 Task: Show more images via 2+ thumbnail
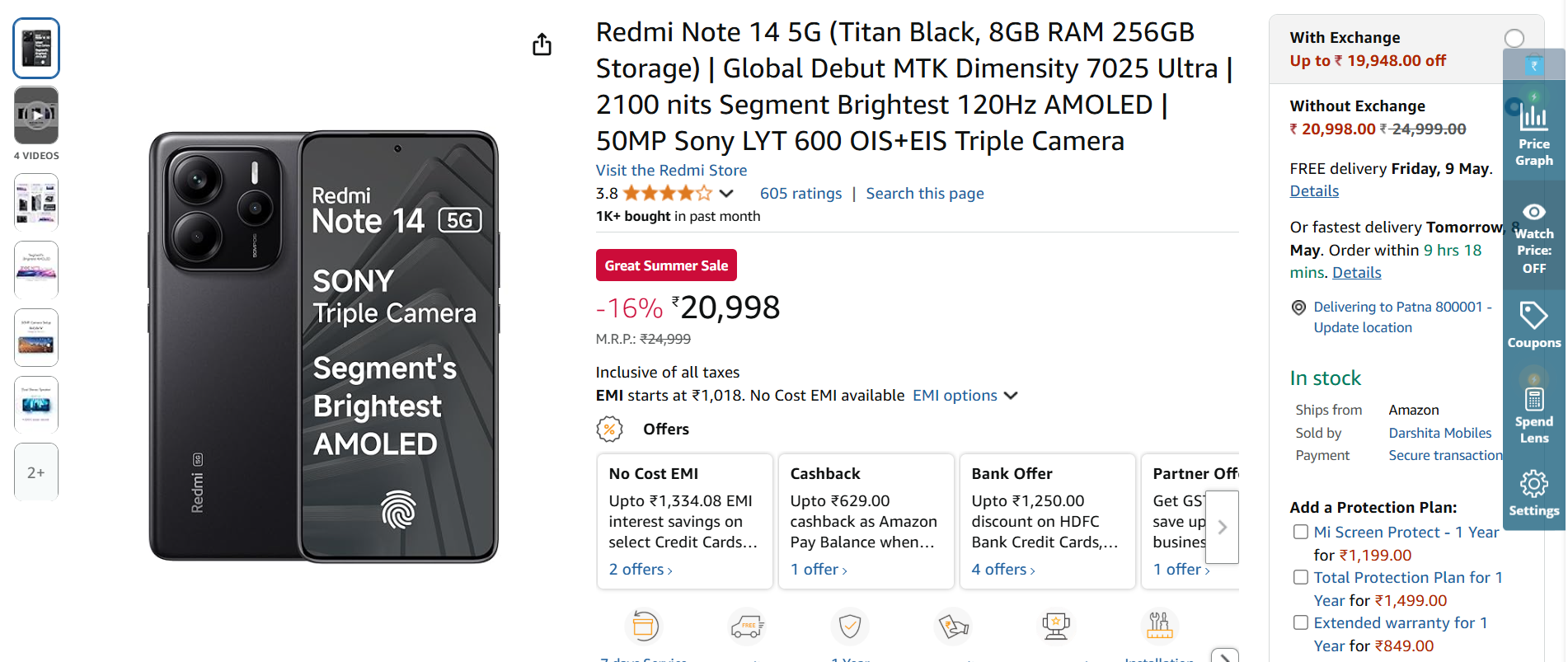click(36, 472)
